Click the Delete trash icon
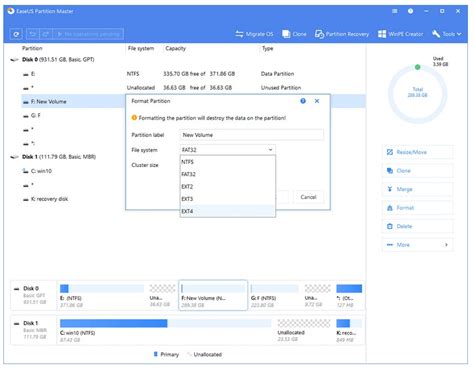 point(390,226)
